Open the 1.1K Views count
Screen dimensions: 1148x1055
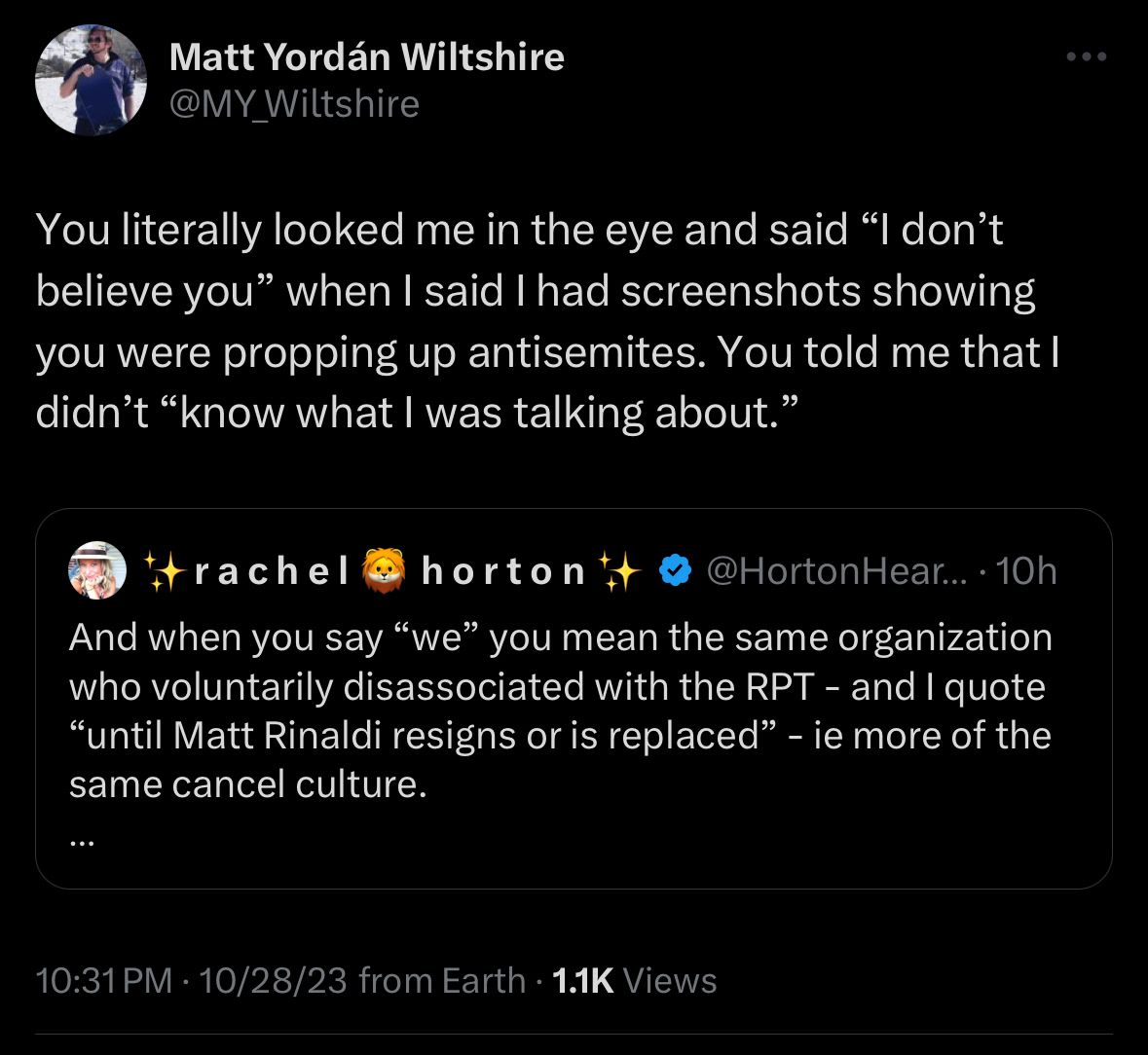[634, 980]
